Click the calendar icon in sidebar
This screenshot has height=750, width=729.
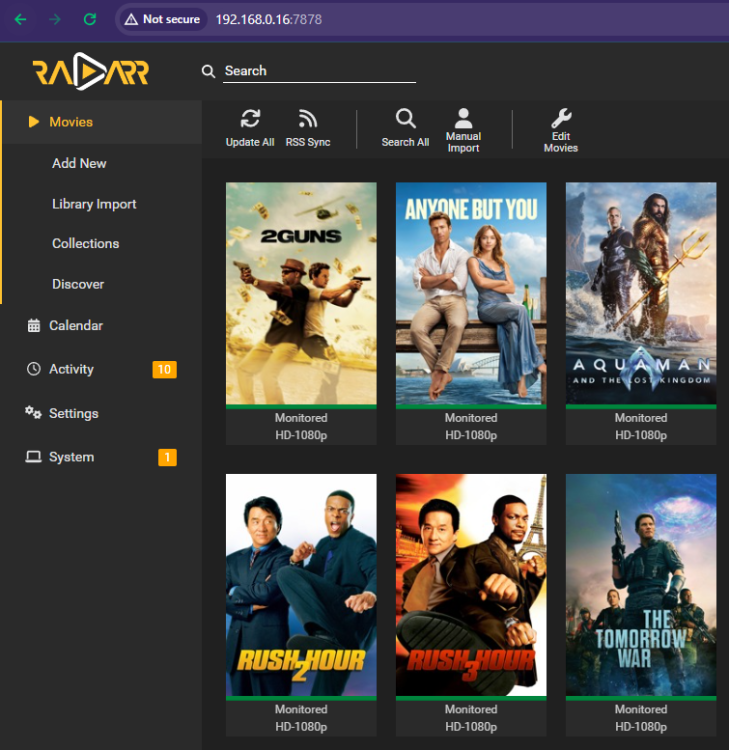(x=33, y=325)
